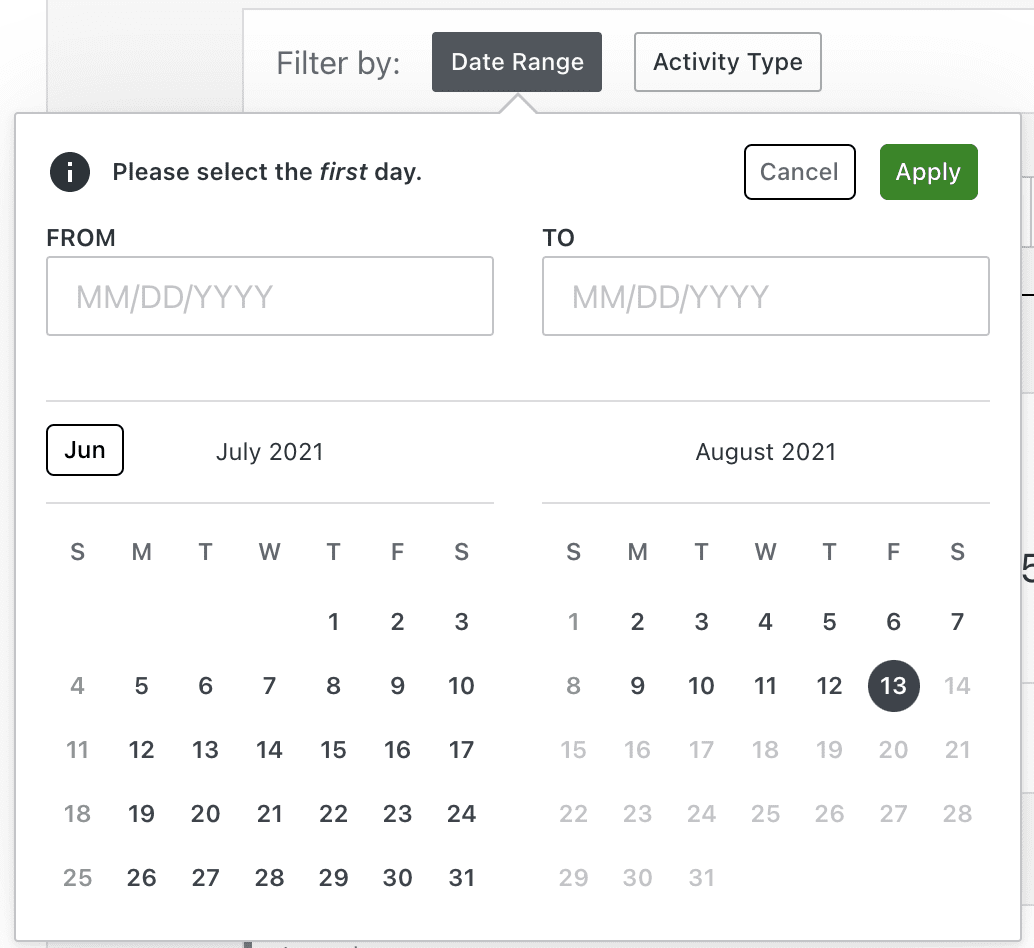Click the TO date input field
The width and height of the screenshot is (1034, 948).
point(765,296)
